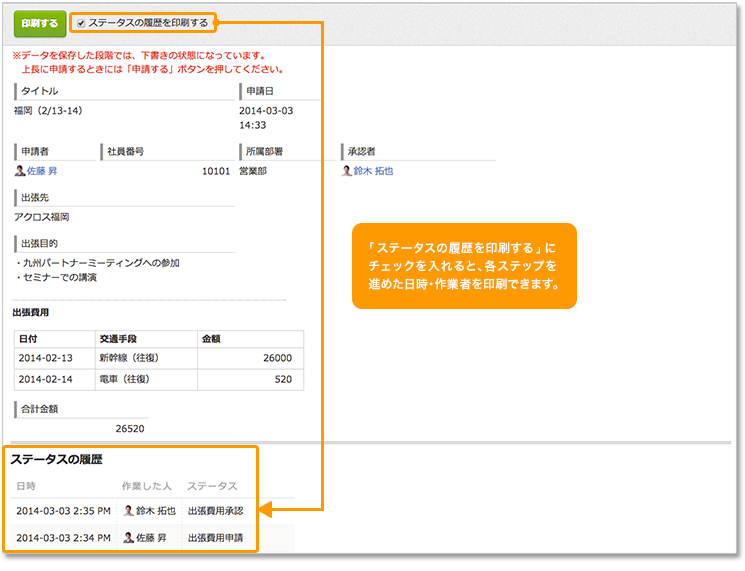The height and width of the screenshot is (571, 745).
Task: Select the 電車（往復） table cell
Action: coord(125,379)
